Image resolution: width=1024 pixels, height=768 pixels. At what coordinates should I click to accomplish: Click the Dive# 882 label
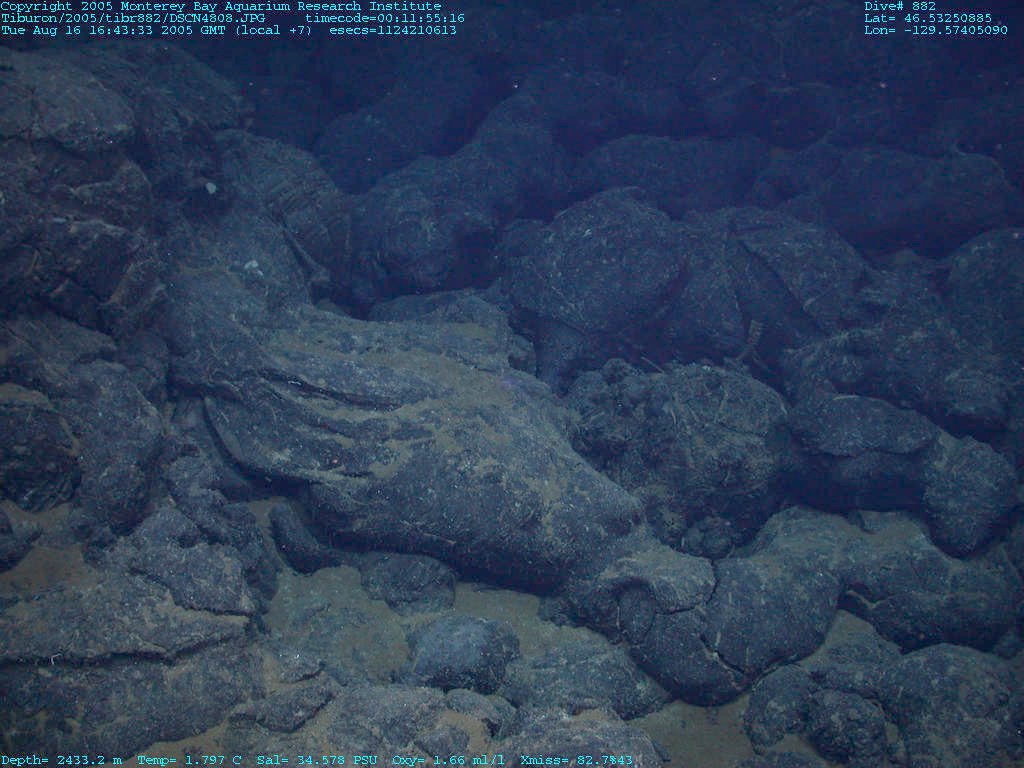coord(900,6)
